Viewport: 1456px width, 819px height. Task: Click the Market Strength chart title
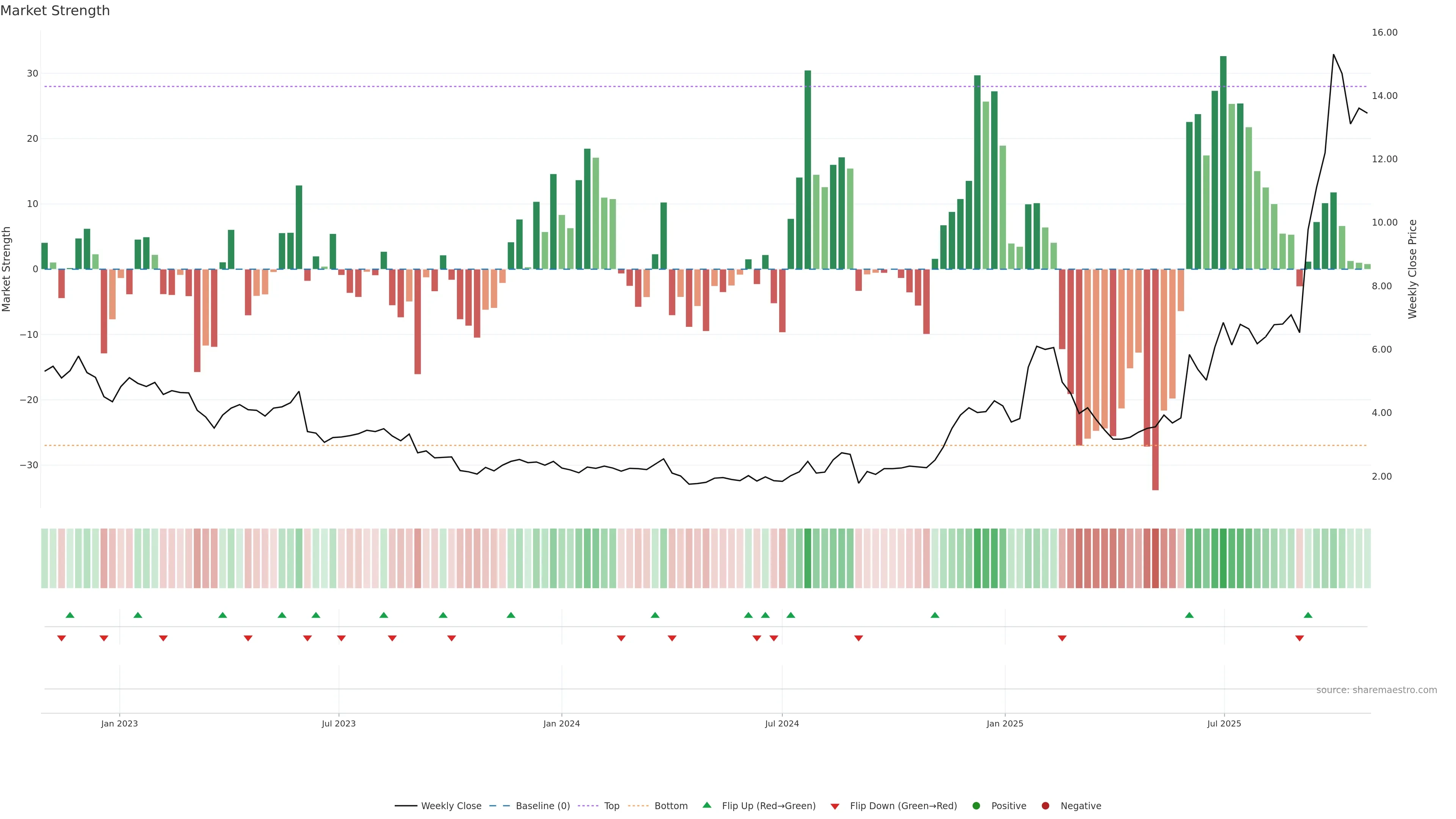(x=55, y=11)
